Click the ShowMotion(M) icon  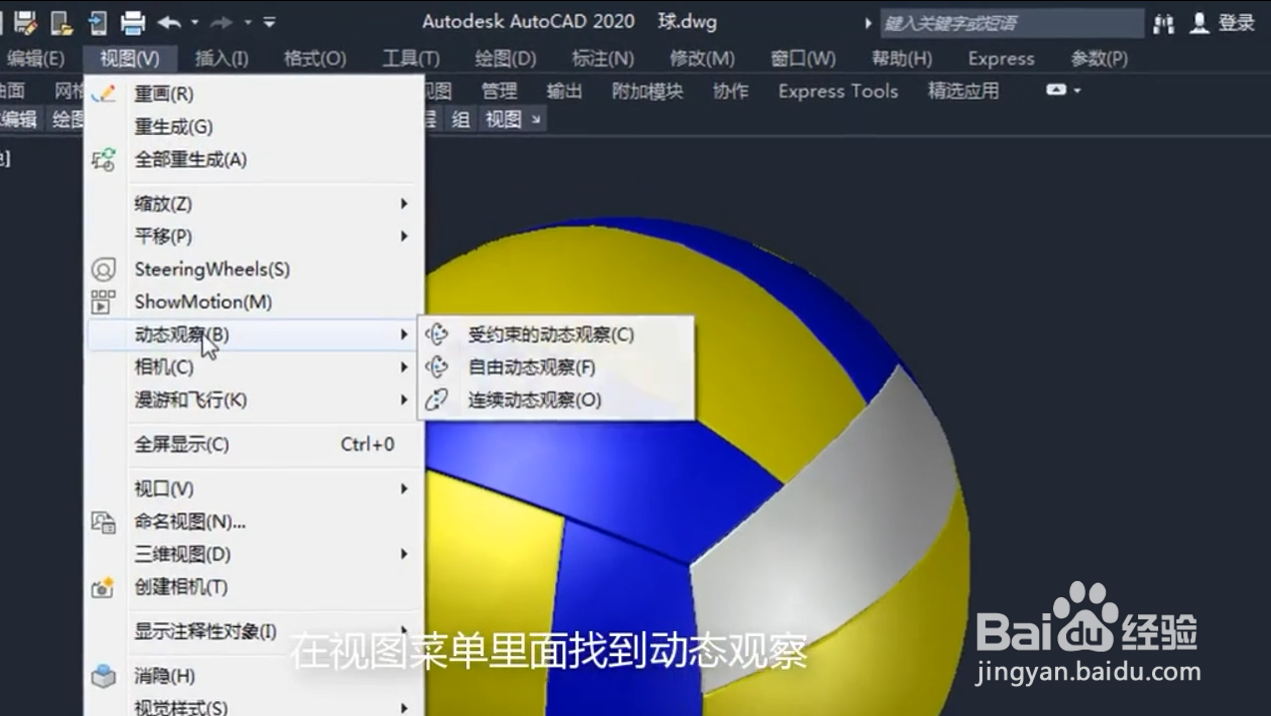point(104,302)
